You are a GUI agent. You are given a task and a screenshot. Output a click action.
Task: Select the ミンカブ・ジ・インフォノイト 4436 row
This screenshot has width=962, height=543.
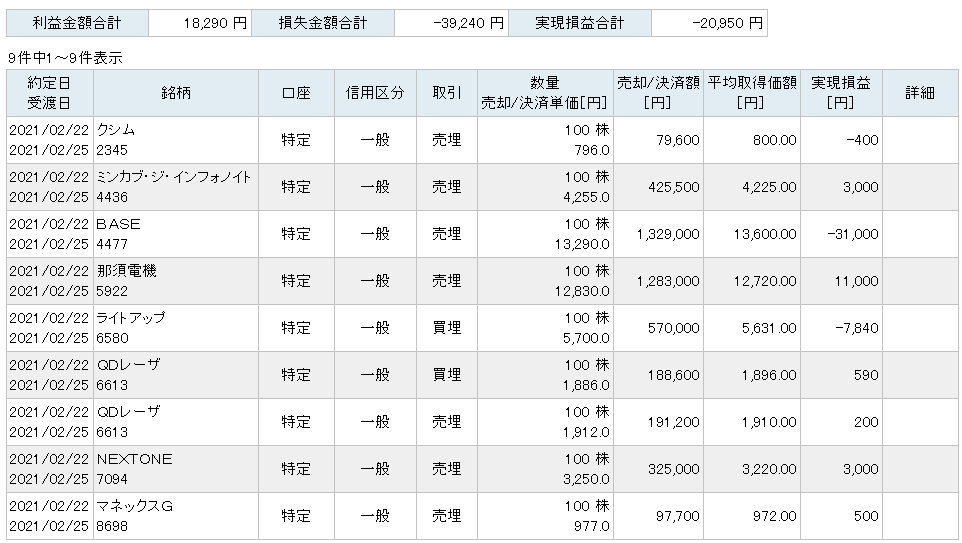click(x=482, y=187)
